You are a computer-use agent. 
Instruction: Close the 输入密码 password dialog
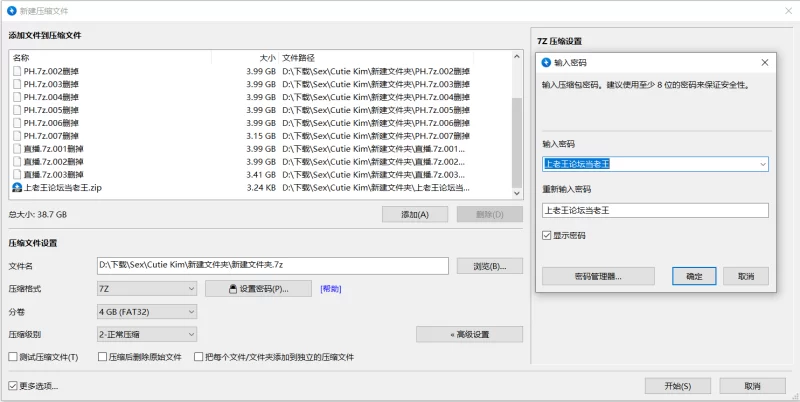[x=764, y=62]
